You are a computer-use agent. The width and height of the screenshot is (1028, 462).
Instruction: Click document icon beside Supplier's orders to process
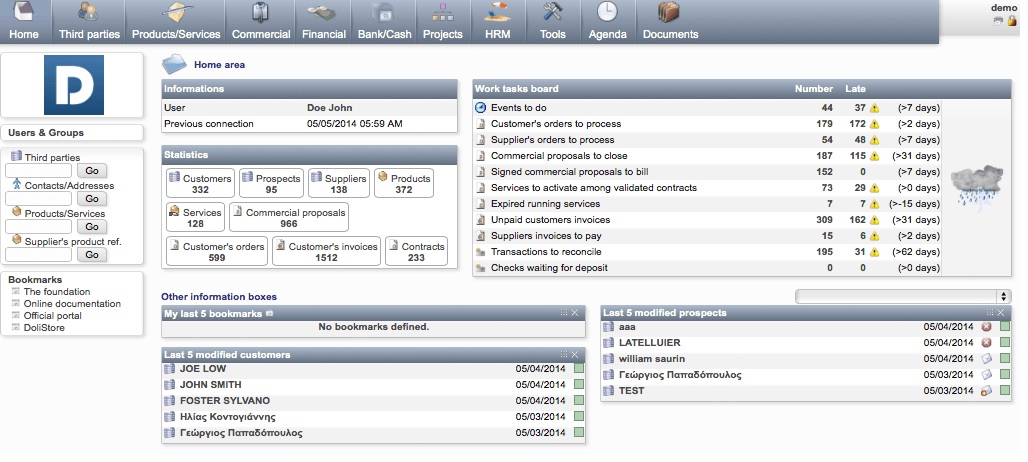pos(481,140)
